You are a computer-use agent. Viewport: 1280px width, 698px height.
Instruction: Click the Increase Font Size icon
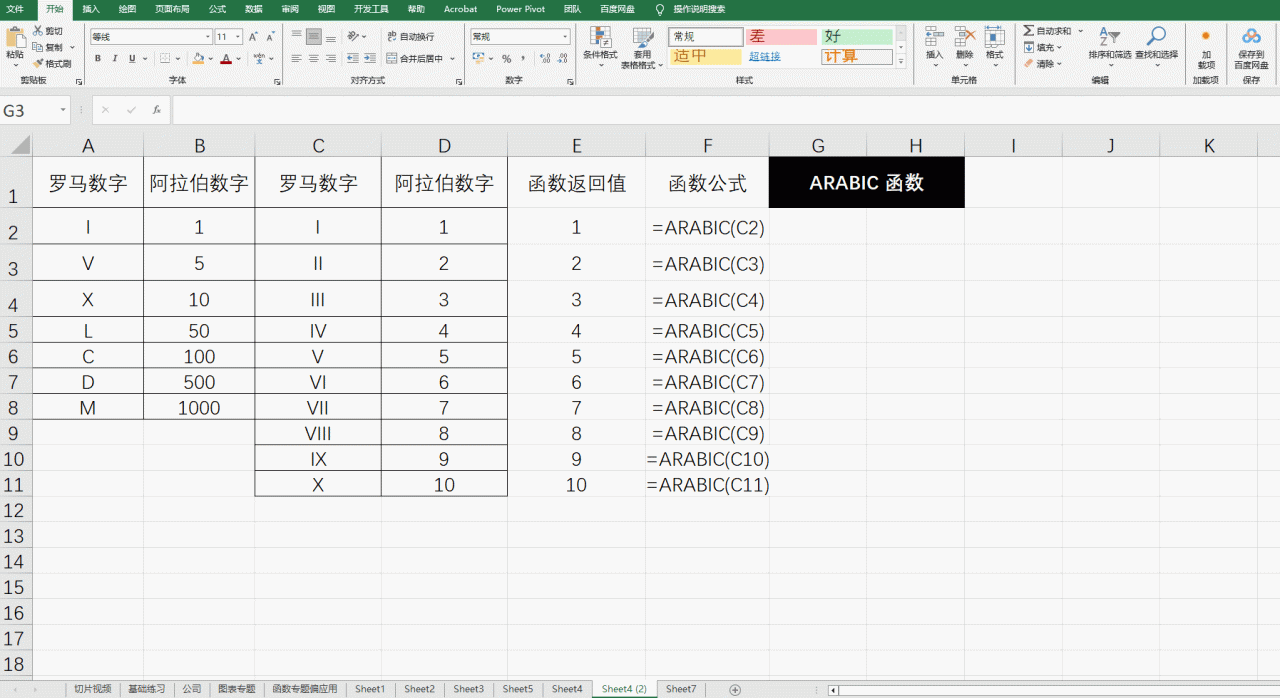pos(253,37)
